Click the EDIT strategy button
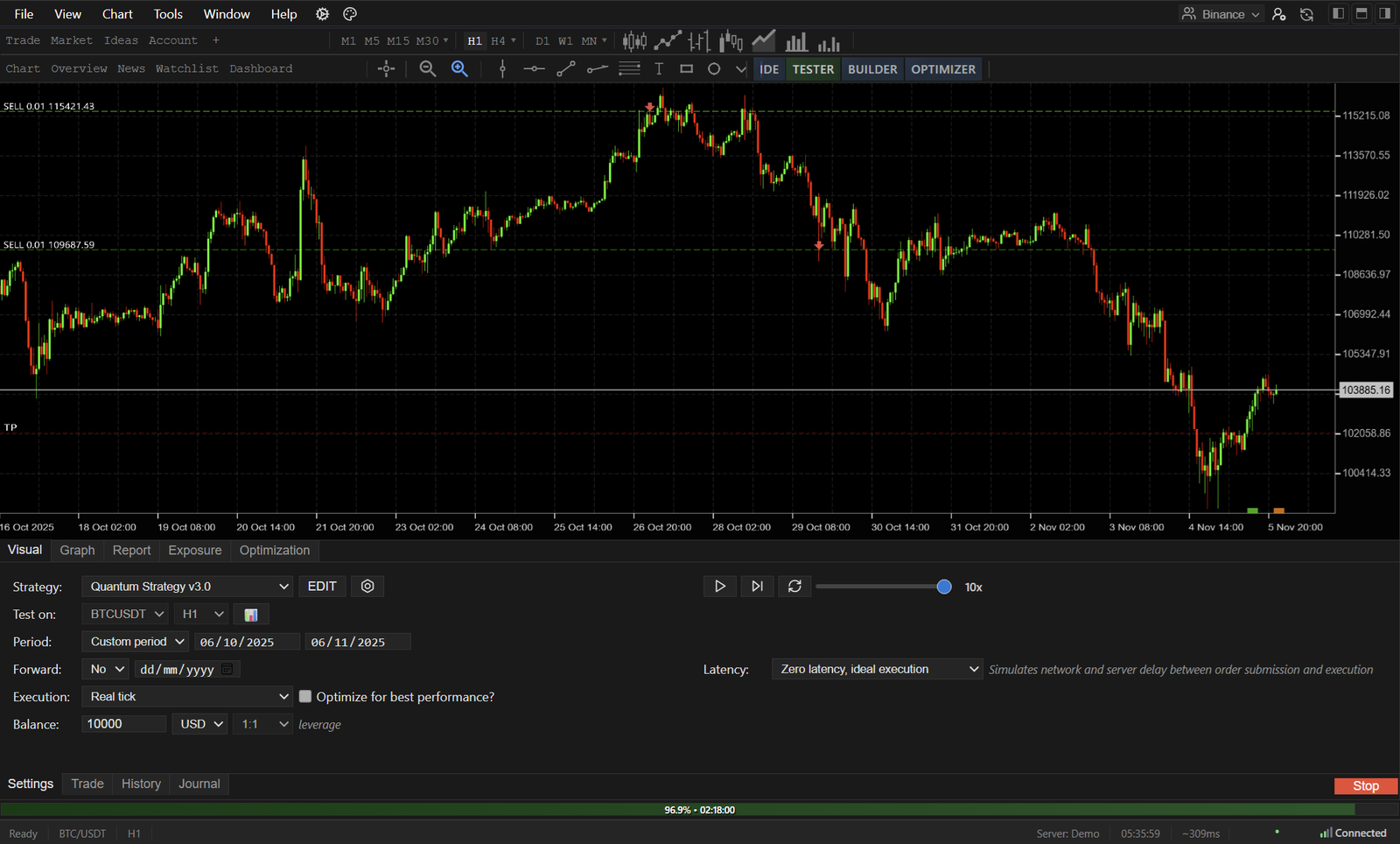 tap(322, 586)
